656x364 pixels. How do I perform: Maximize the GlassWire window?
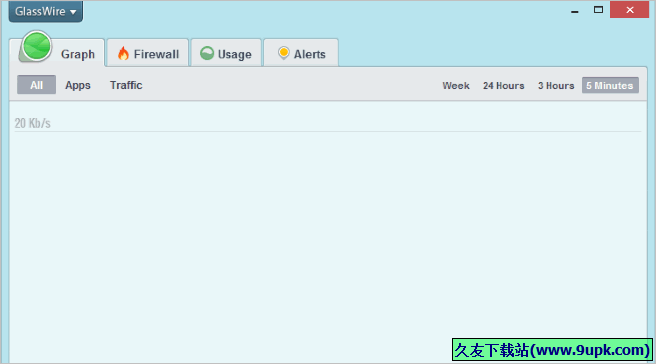(x=598, y=10)
